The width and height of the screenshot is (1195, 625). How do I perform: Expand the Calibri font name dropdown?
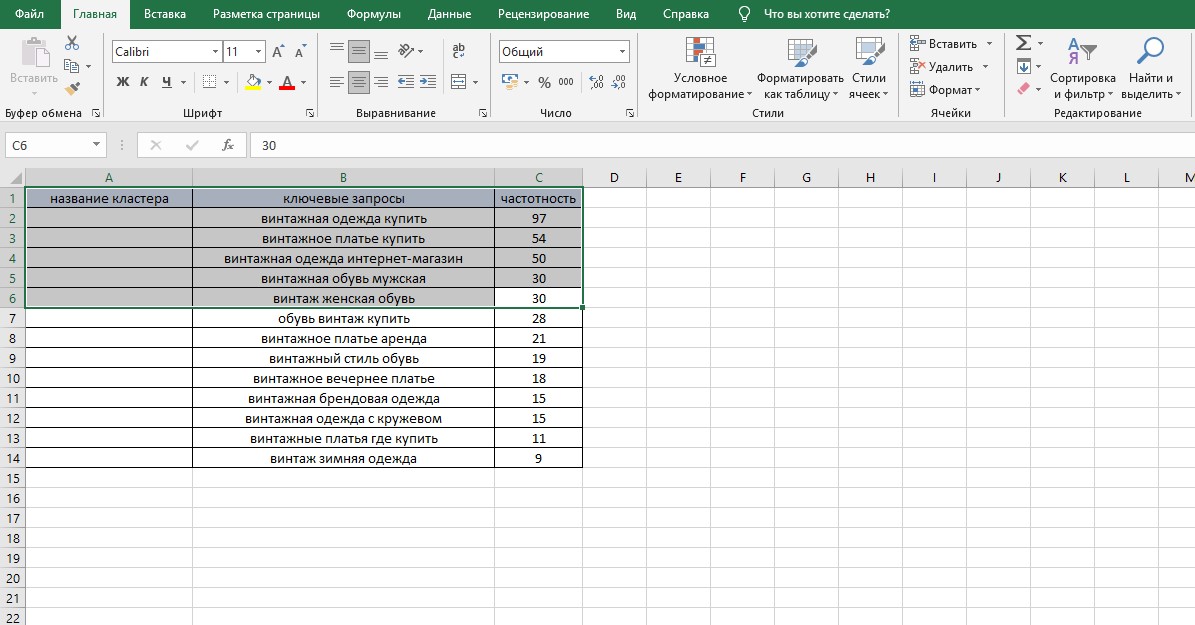[215, 52]
